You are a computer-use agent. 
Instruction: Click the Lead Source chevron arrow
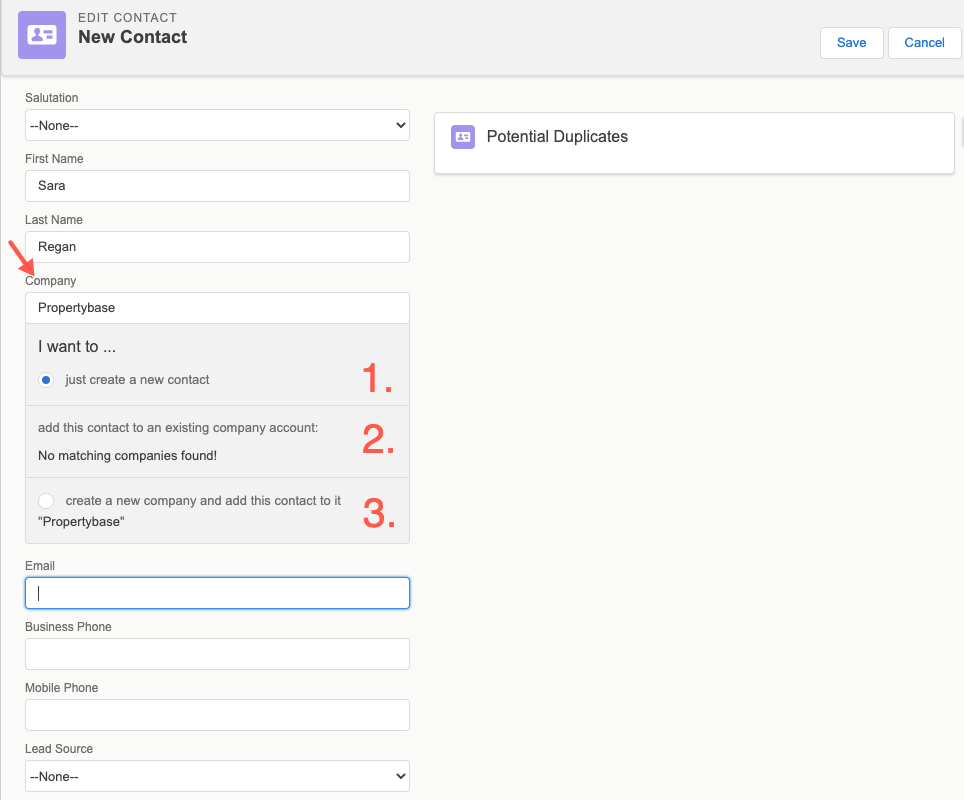(x=400, y=776)
